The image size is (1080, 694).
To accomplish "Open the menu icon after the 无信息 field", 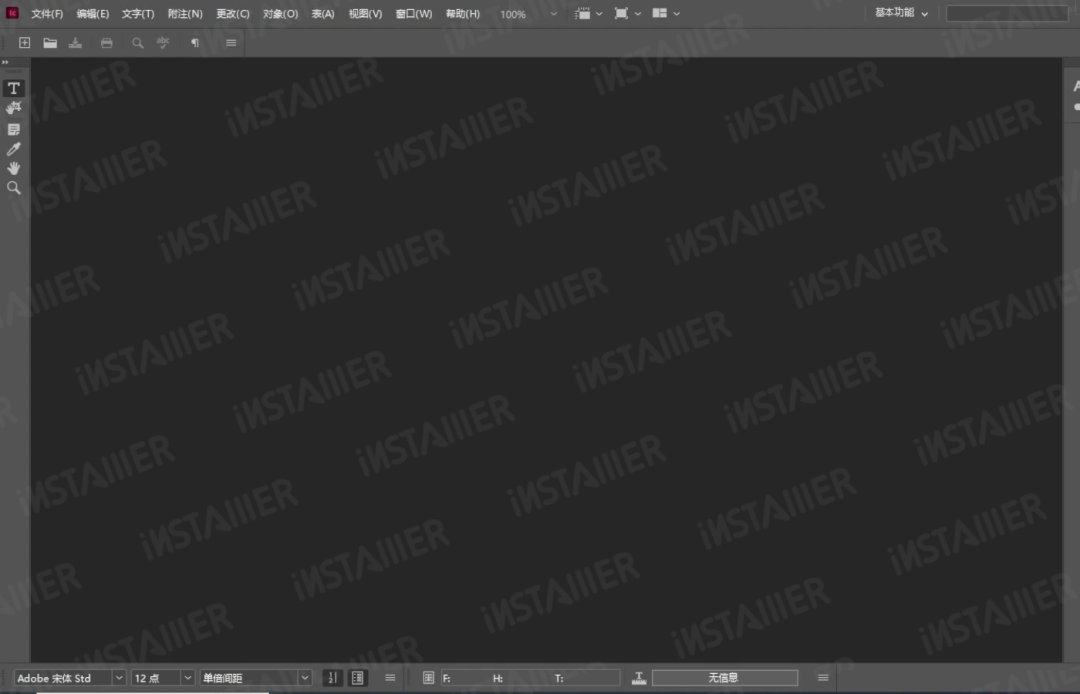I will click(823, 678).
